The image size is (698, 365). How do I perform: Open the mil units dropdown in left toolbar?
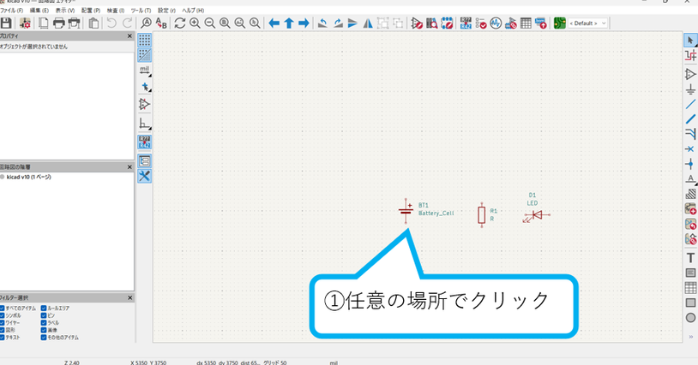coord(144,70)
